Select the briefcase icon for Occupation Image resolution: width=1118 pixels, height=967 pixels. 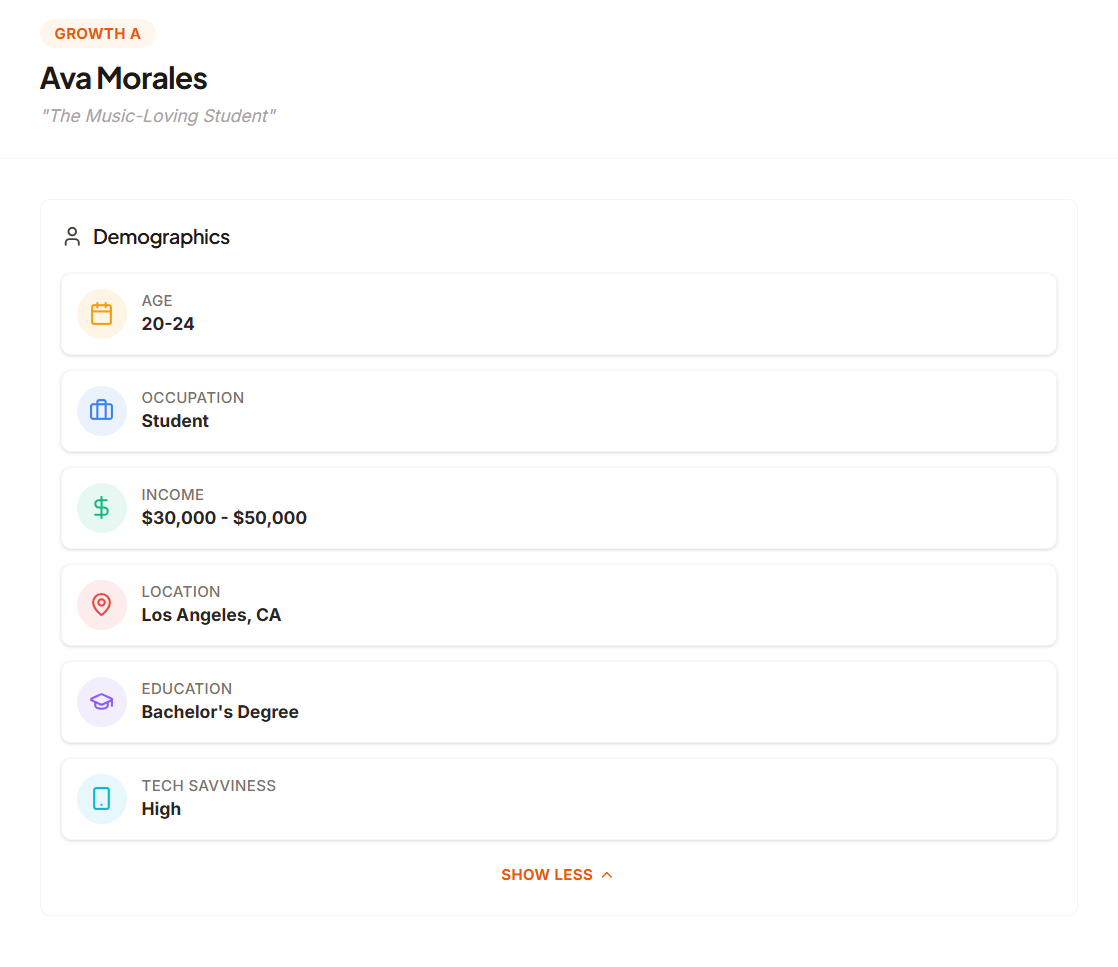point(101,410)
